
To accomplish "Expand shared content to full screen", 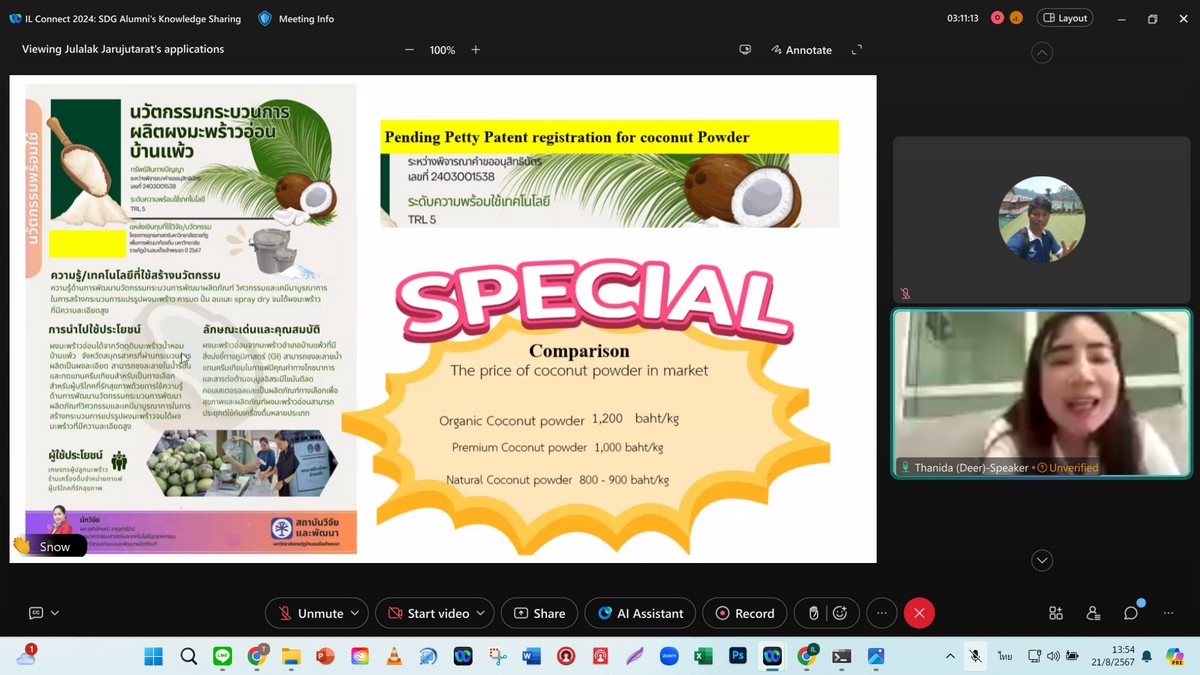I will click(x=857, y=50).
